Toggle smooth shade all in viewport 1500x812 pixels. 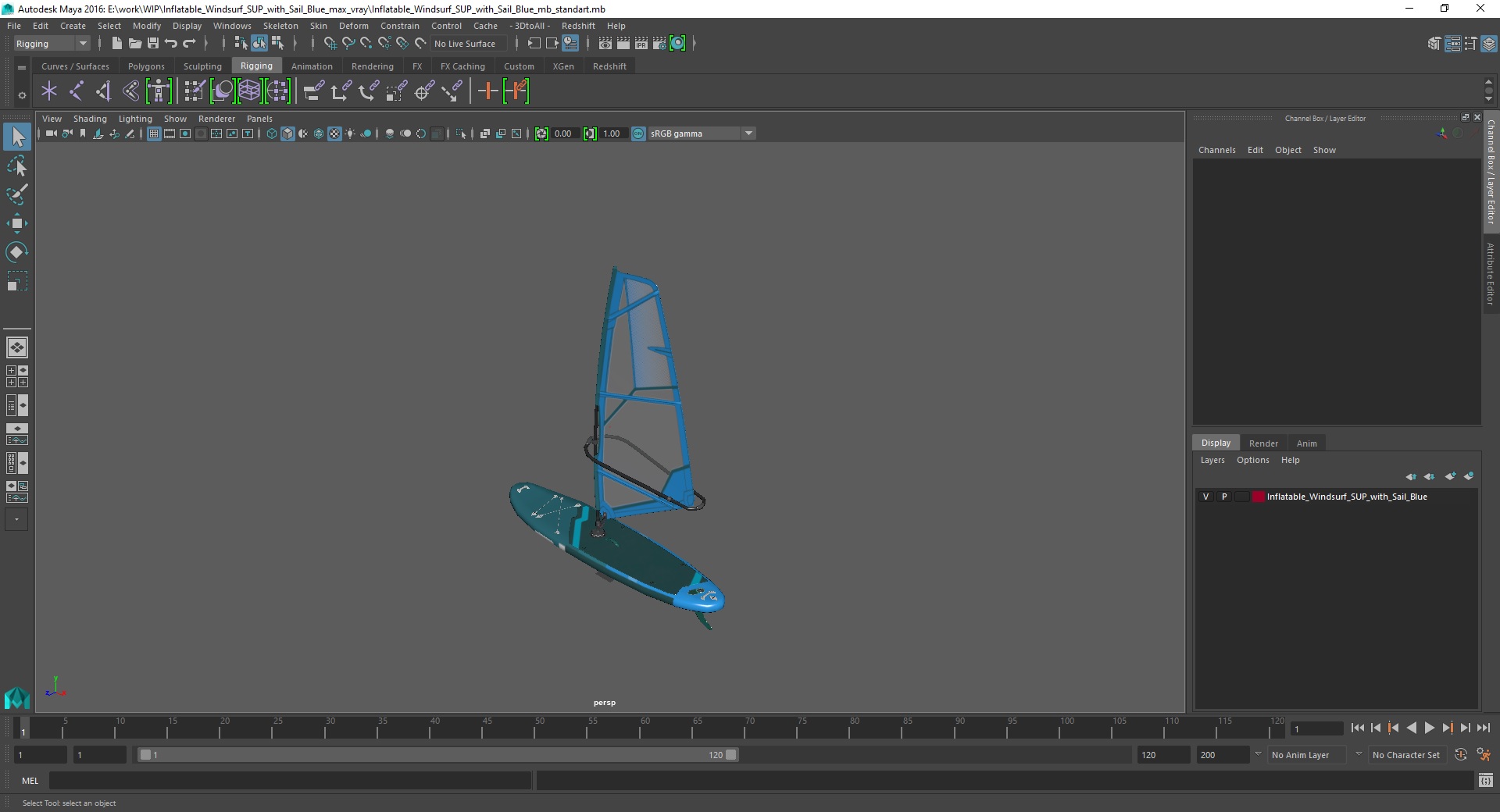(287, 134)
